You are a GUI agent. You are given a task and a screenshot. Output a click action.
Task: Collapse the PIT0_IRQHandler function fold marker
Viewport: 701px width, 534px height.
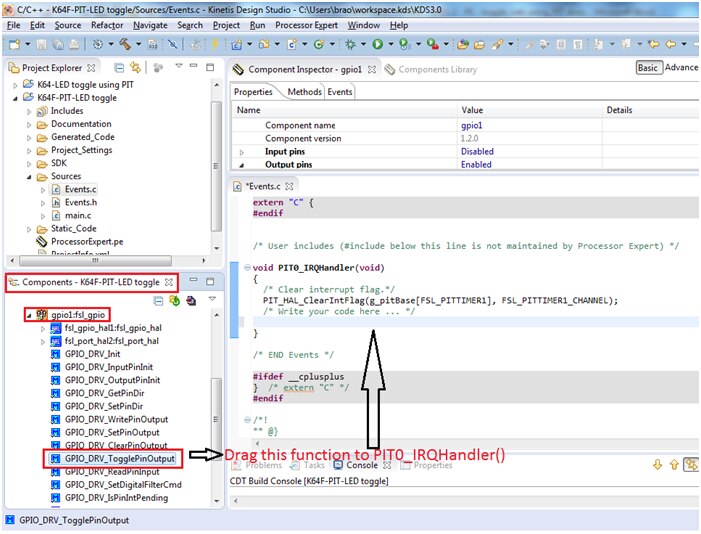click(x=247, y=268)
